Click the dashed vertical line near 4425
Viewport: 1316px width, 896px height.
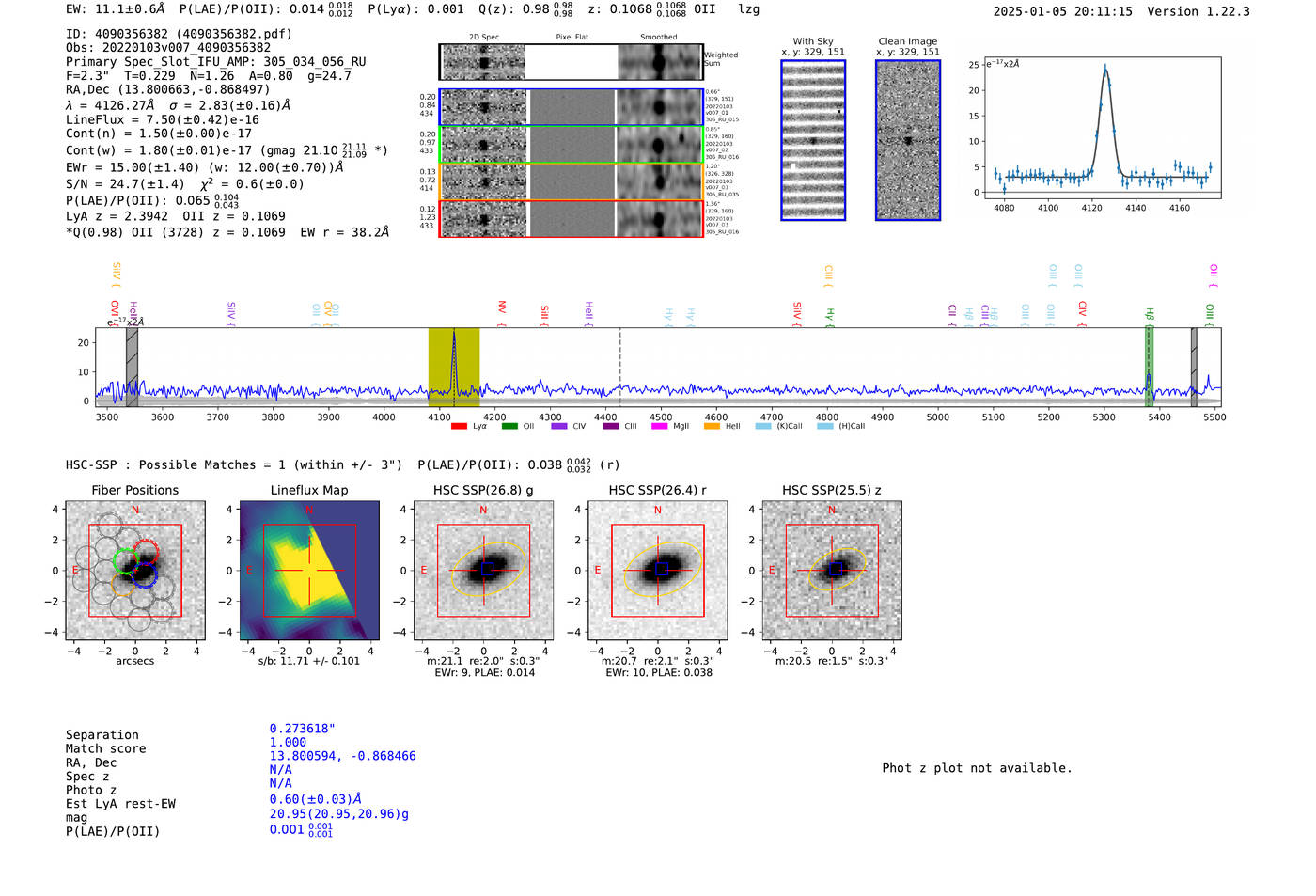(619, 368)
